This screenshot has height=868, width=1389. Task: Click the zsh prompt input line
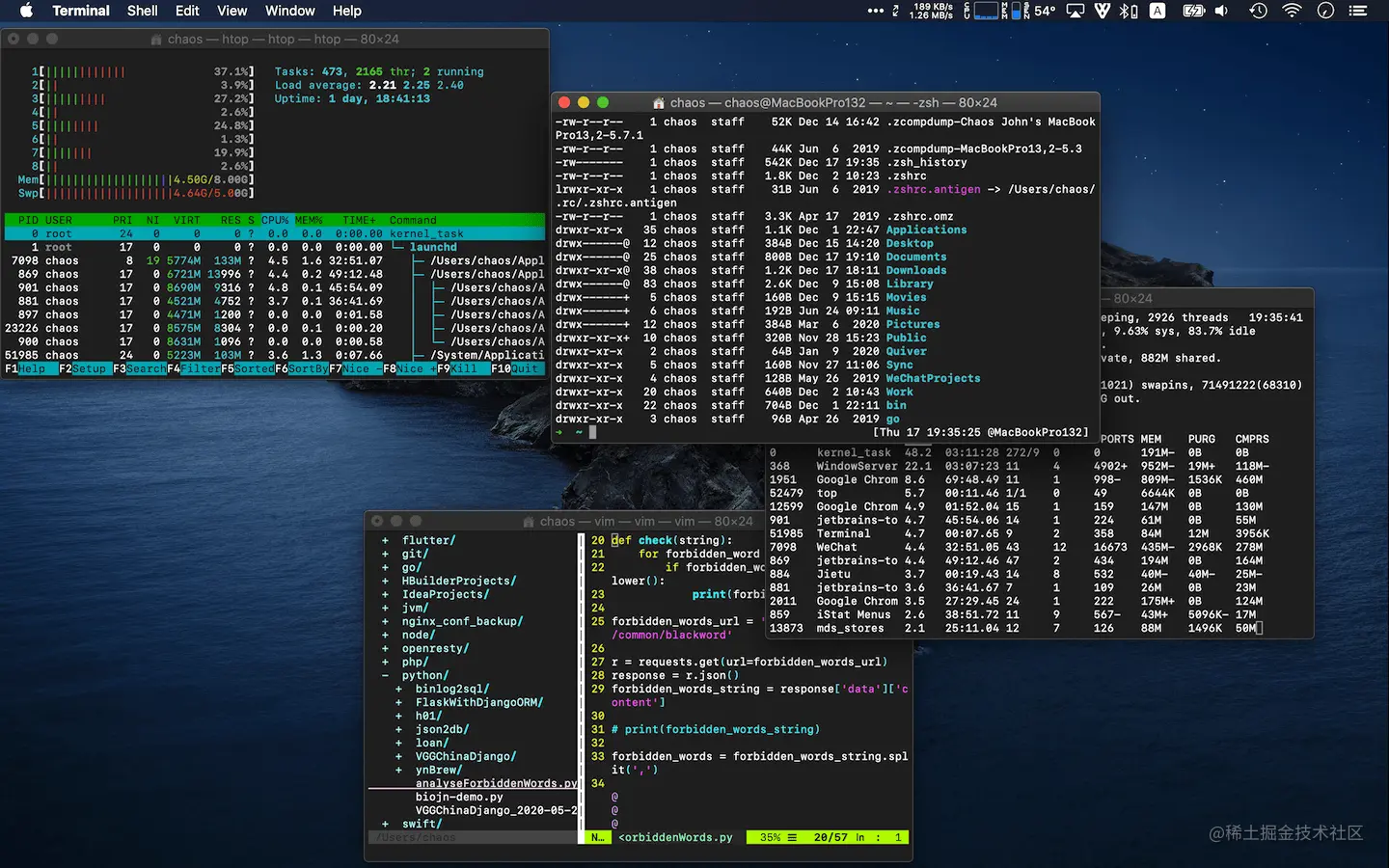pos(593,432)
